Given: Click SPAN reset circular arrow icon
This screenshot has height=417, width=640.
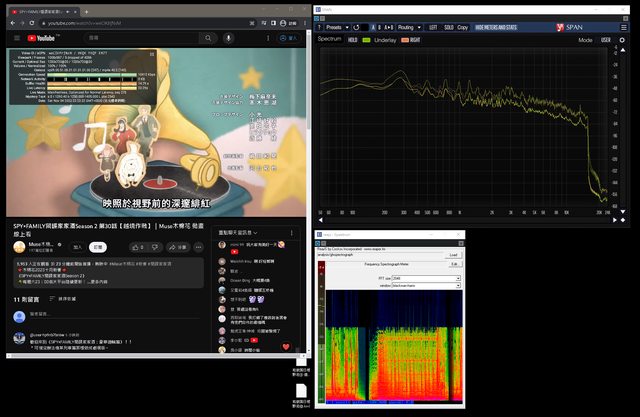Looking at the screenshot, I should [x=356, y=27].
